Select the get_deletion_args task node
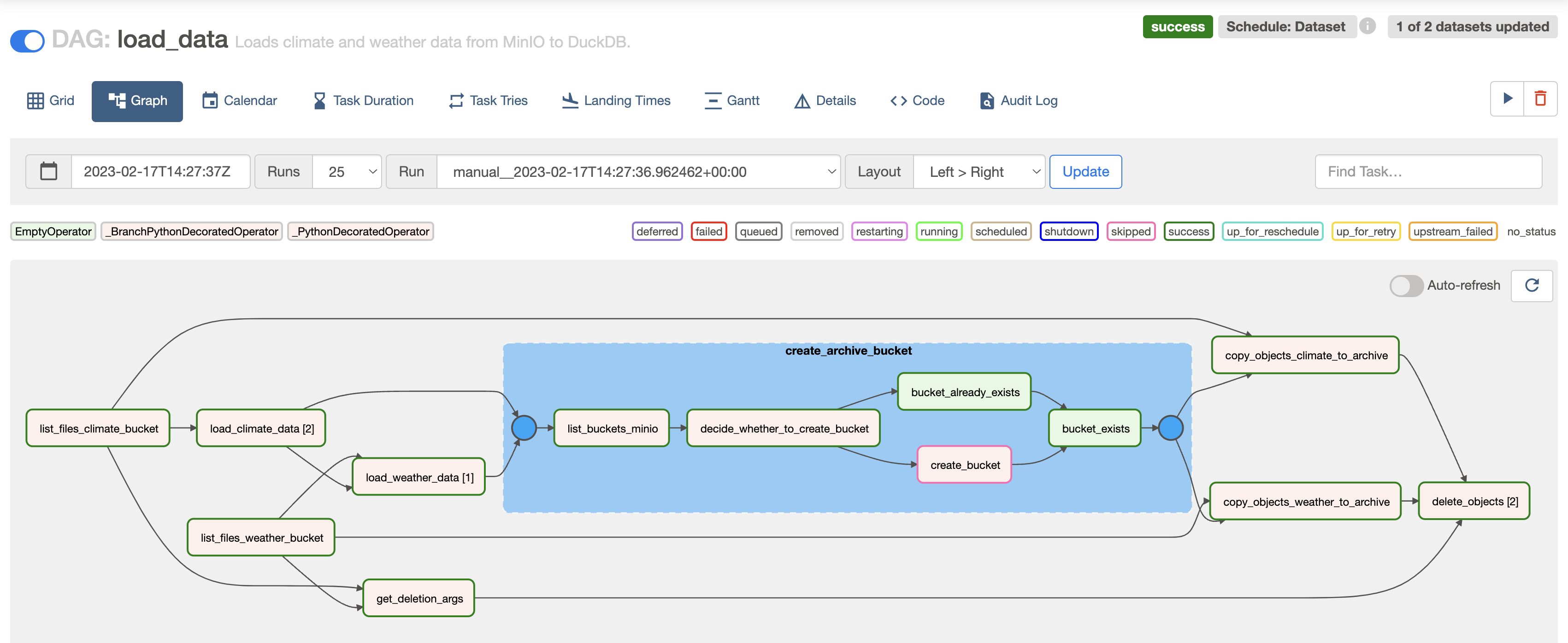The height and width of the screenshot is (643, 1568). pyautogui.click(x=419, y=599)
